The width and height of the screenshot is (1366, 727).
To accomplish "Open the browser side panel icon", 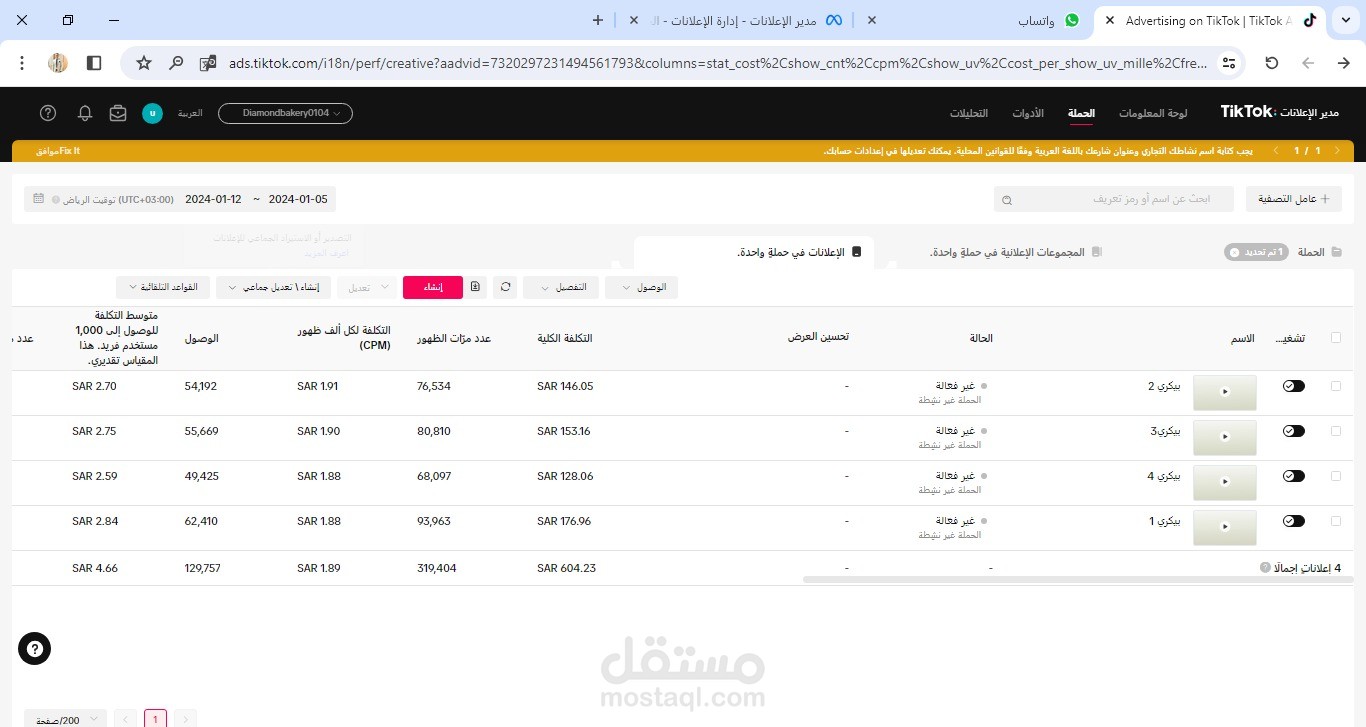I will pos(94,63).
